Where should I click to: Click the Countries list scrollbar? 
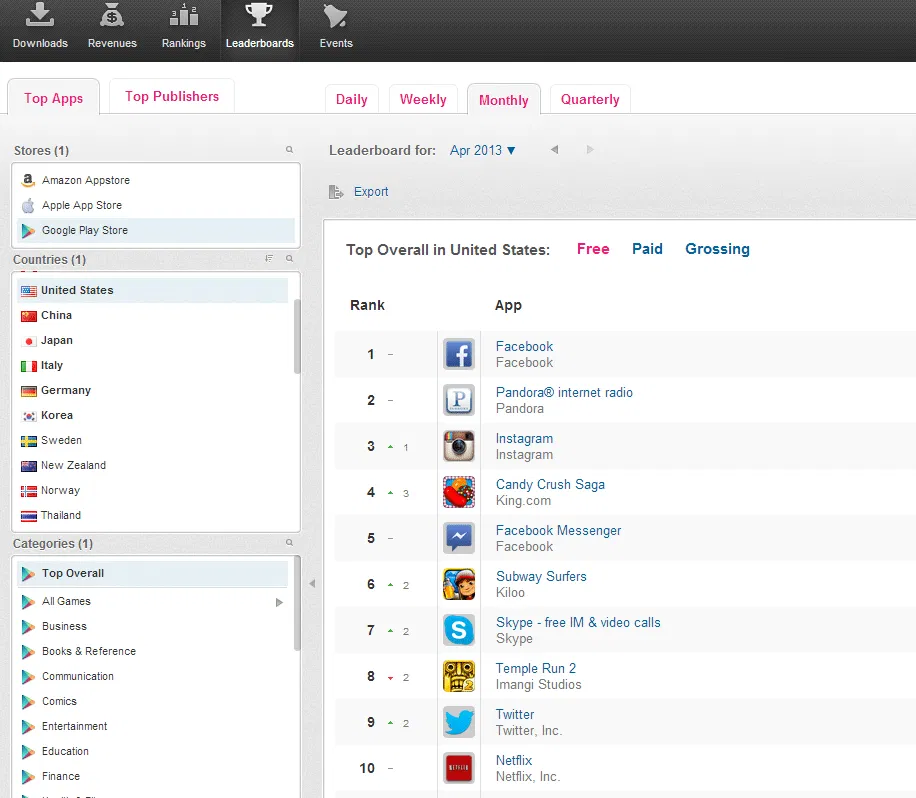pos(297,335)
